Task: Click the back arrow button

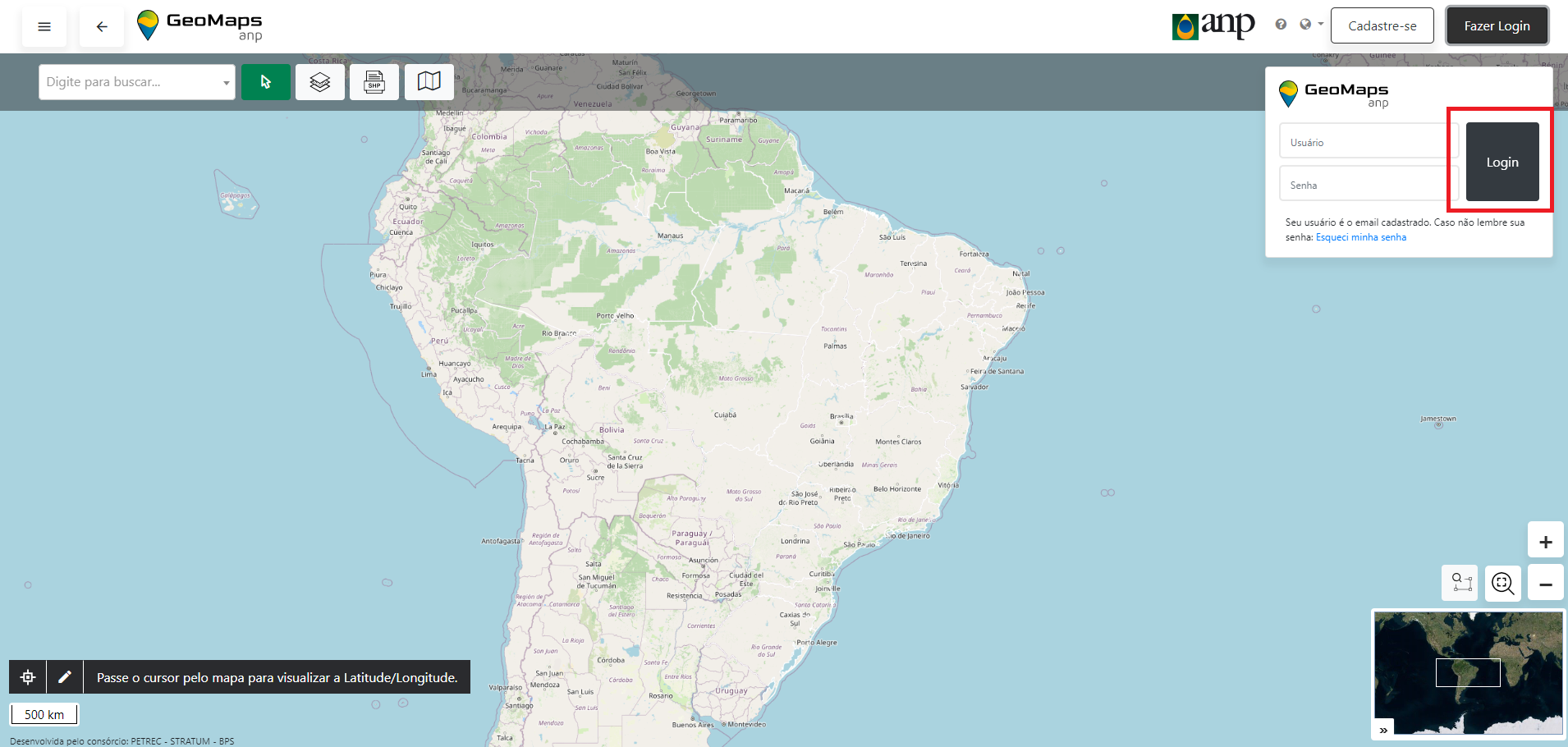Action: coord(102,26)
